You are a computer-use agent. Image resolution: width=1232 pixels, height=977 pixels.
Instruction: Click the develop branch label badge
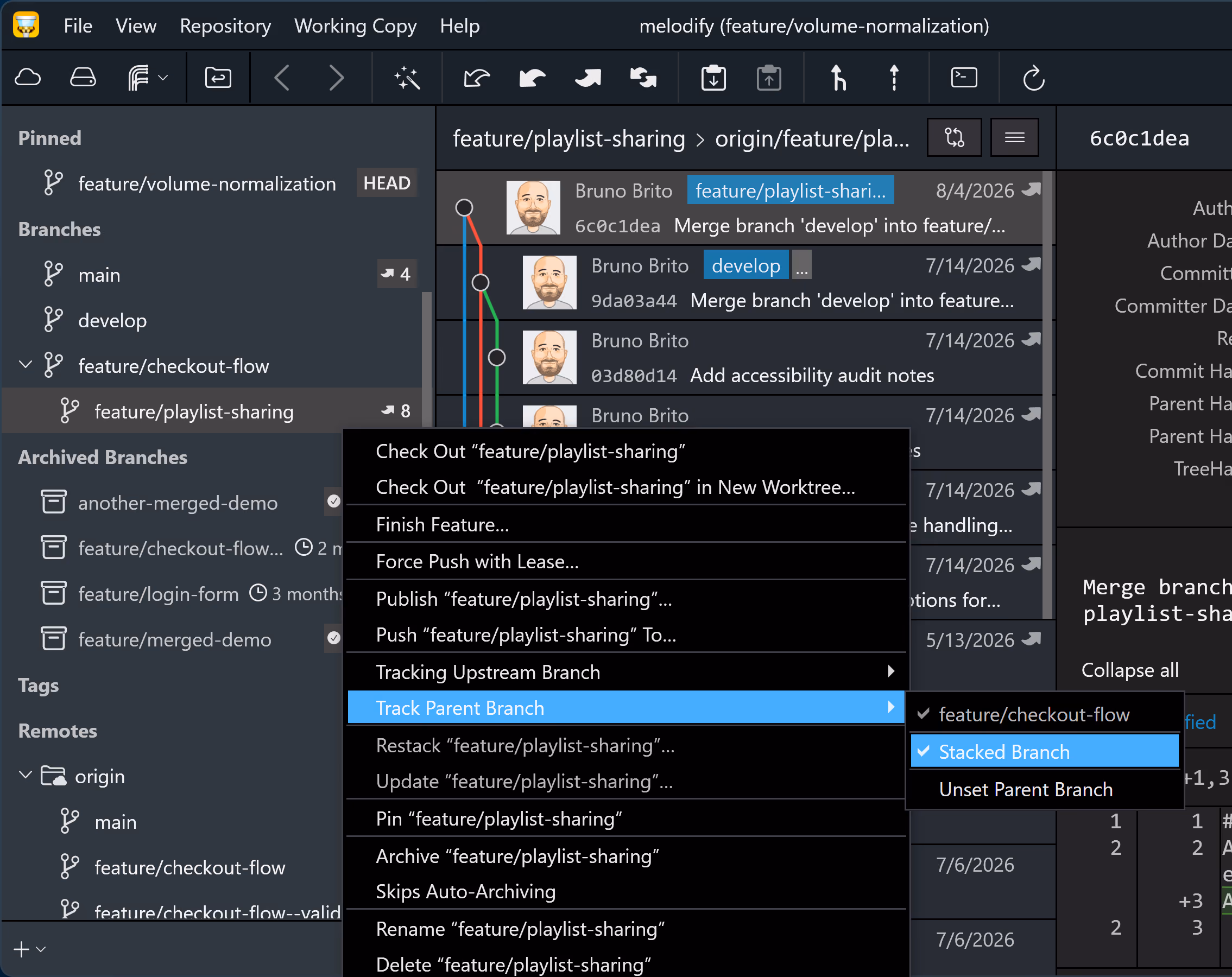[745, 265]
